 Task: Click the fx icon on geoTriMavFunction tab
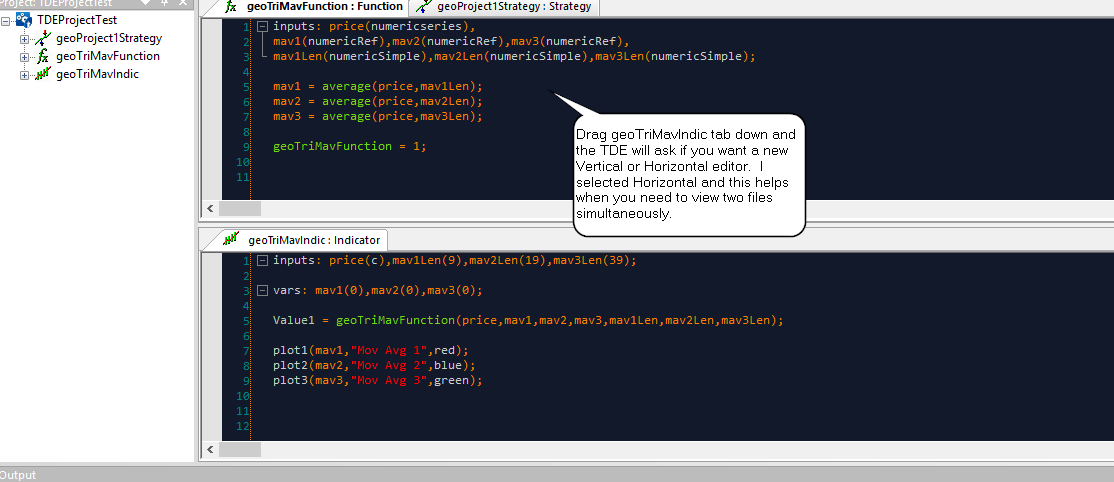click(232, 6)
